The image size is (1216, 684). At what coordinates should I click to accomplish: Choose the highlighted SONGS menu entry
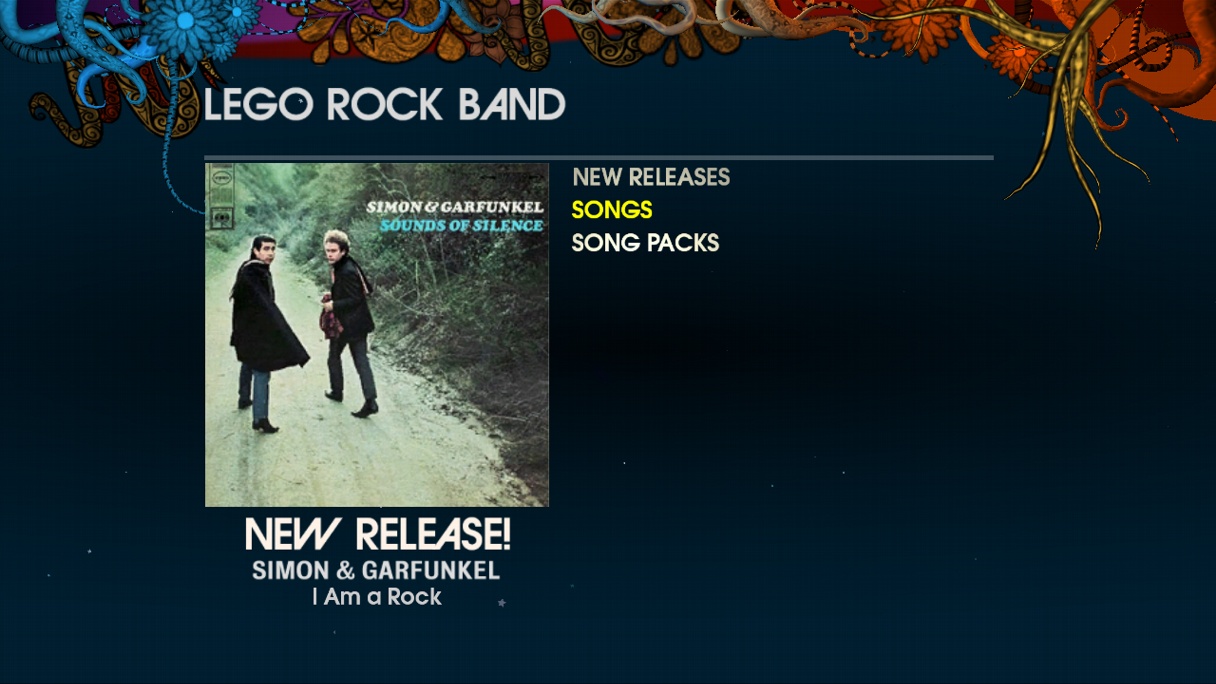[x=612, y=210]
